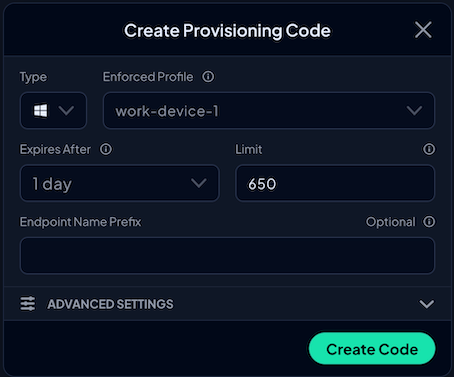Click the Endpoint Name Prefix label
Screen dimensions: 454x377
(x=80, y=222)
